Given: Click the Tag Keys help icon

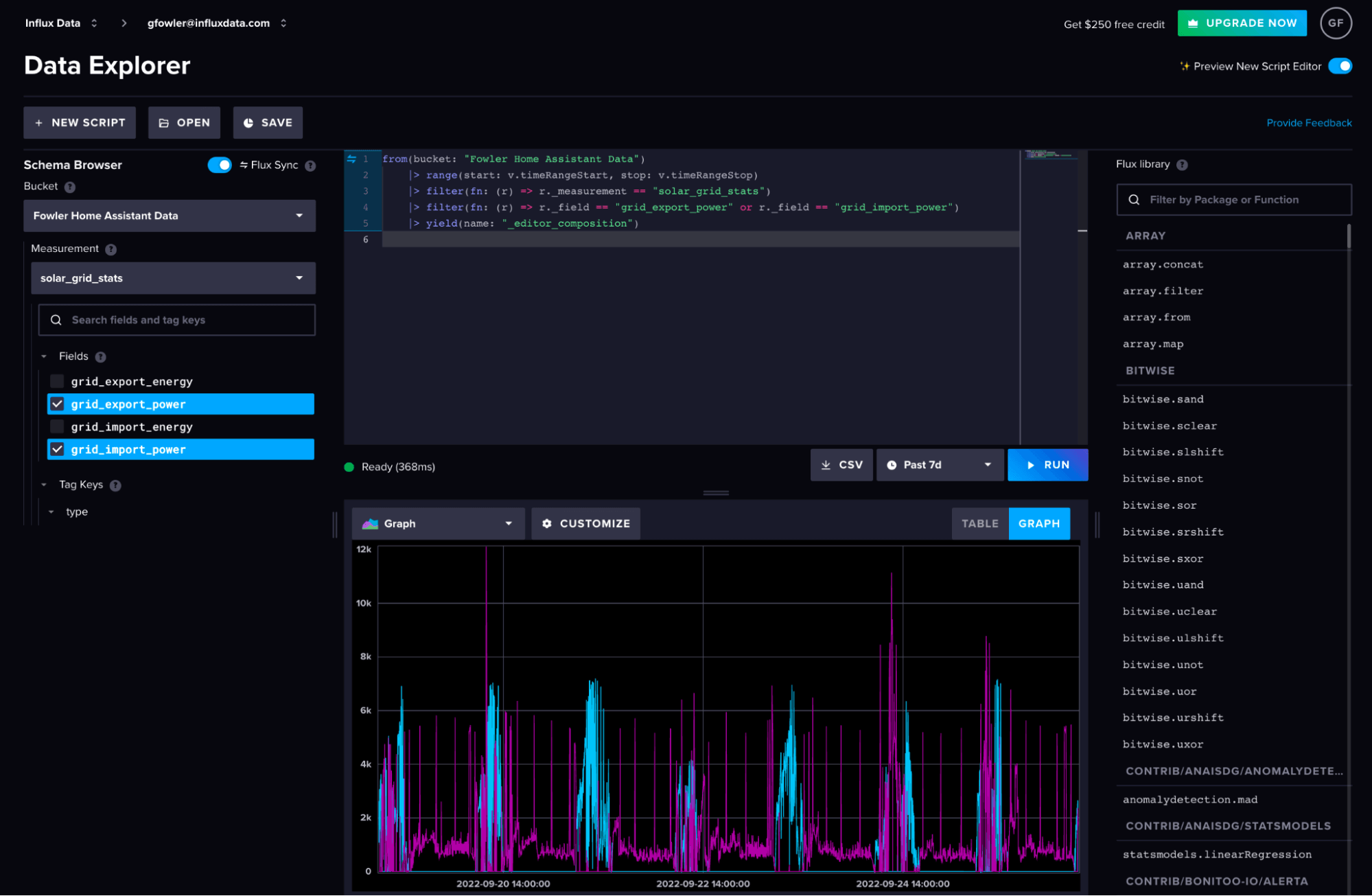Looking at the screenshot, I should [115, 485].
